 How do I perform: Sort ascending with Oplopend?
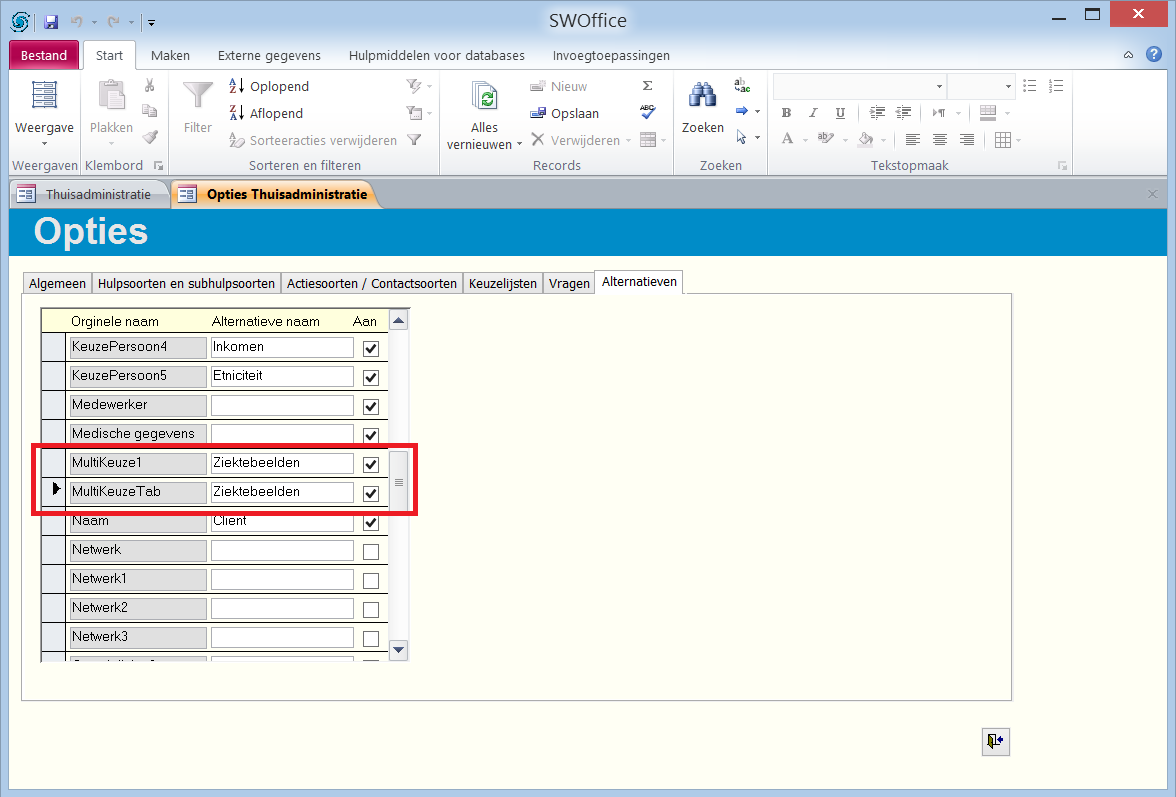click(x=268, y=86)
